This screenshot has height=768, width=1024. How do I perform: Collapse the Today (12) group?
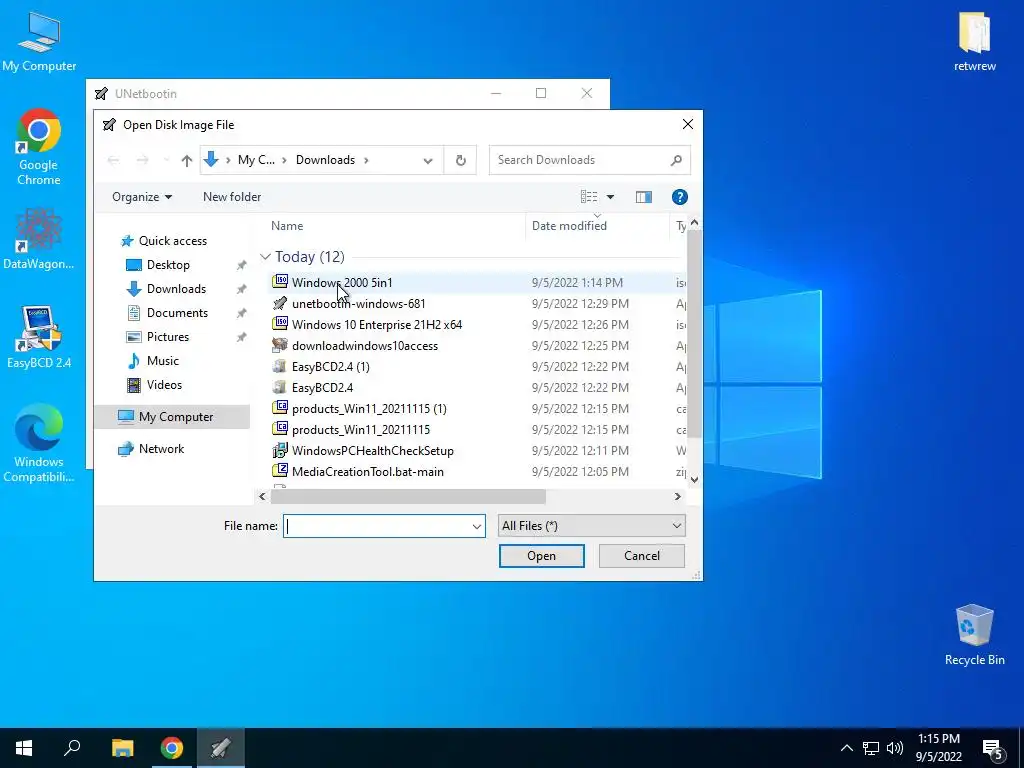[x=265, y=257]
